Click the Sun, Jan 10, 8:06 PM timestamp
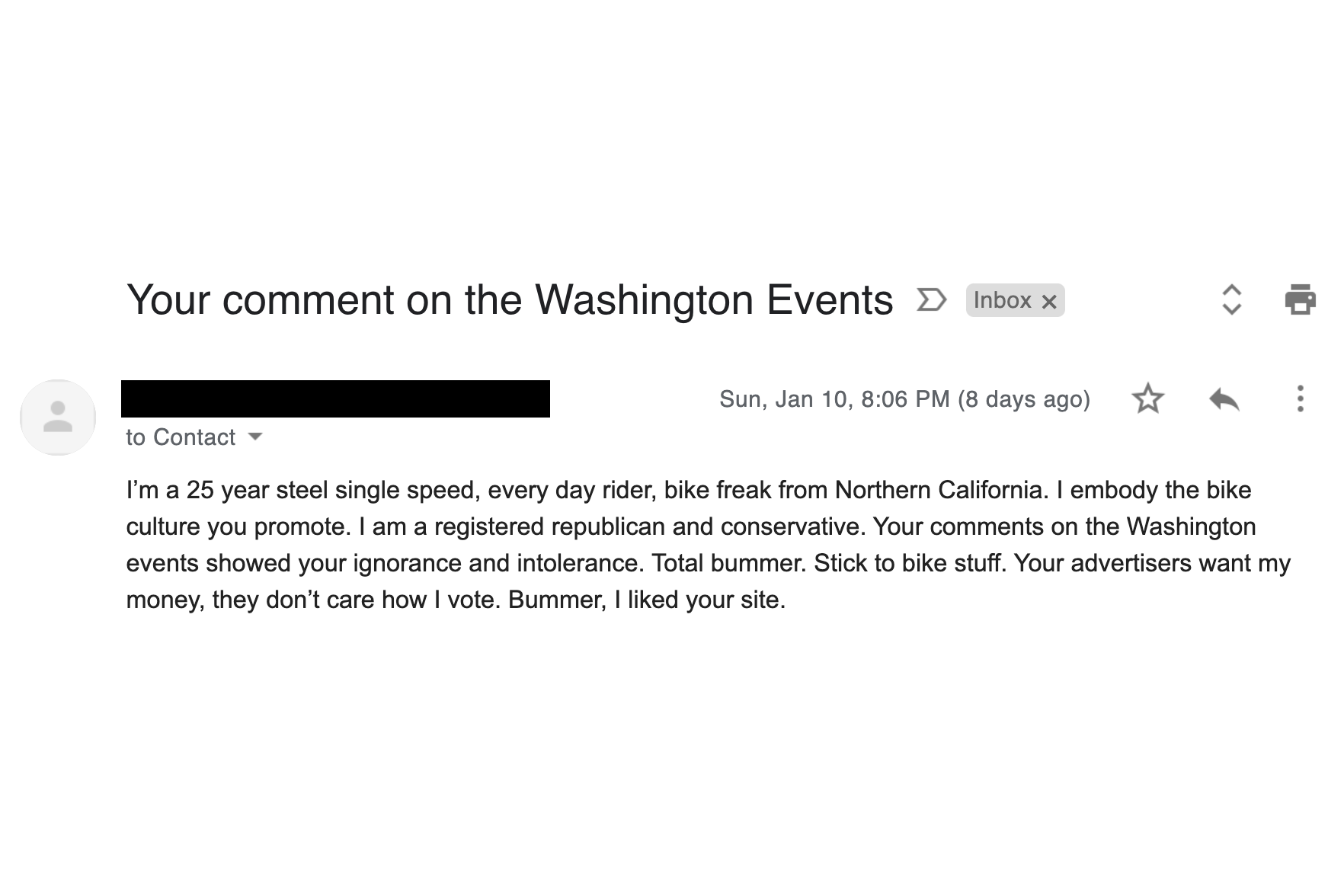This screenshot has width=1344, height=896. pyautogui.click(x=835, y=399)
